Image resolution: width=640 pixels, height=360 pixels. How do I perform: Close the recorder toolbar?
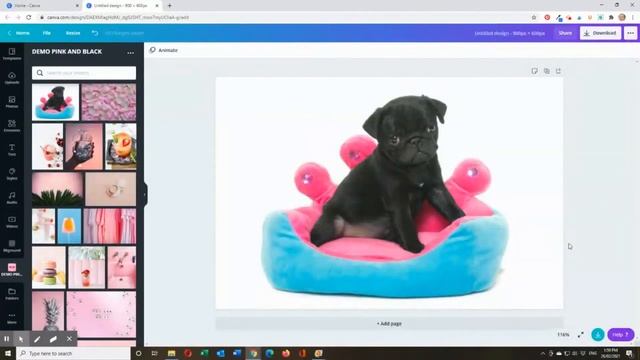[x=69, y=339]
